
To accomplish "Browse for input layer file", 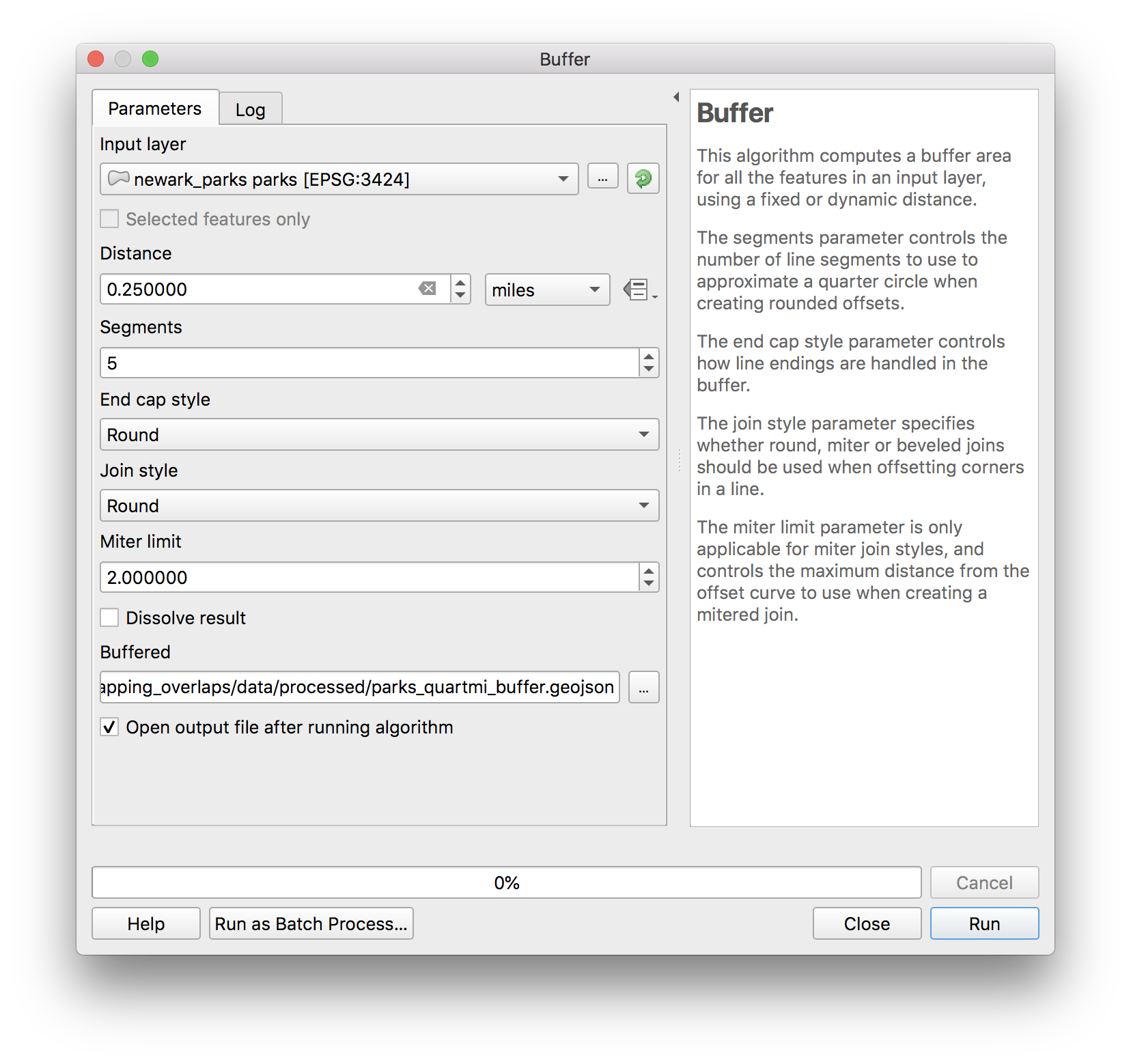I will (x=602, y=179).
